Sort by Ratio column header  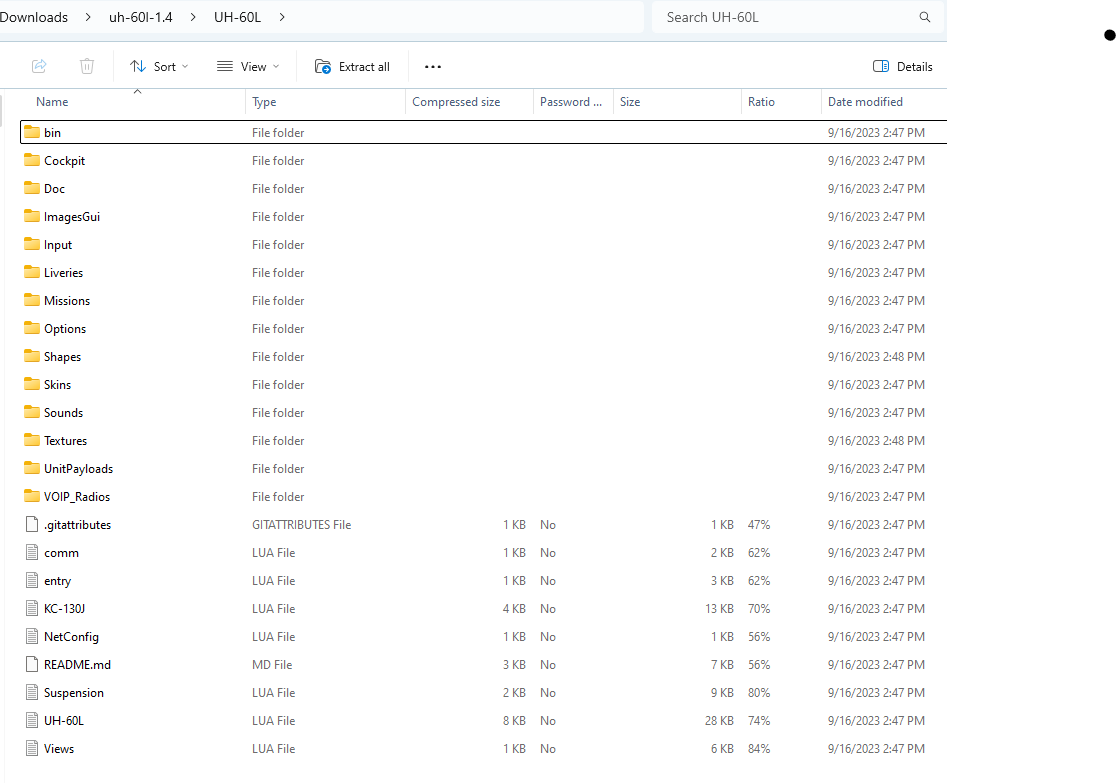[761, 102]
